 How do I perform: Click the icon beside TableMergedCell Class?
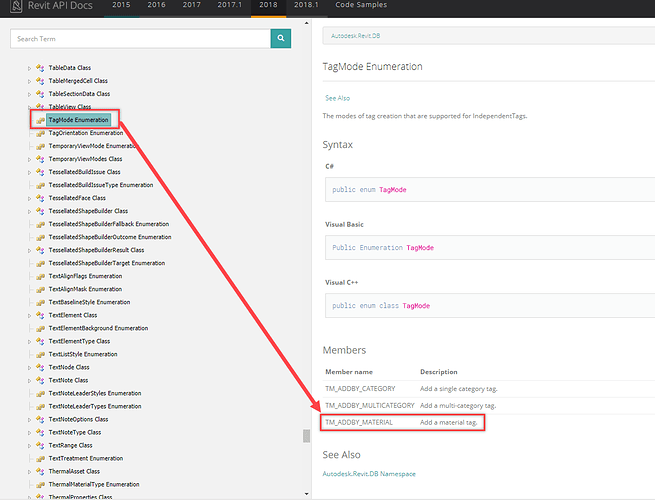pos(40,81)
